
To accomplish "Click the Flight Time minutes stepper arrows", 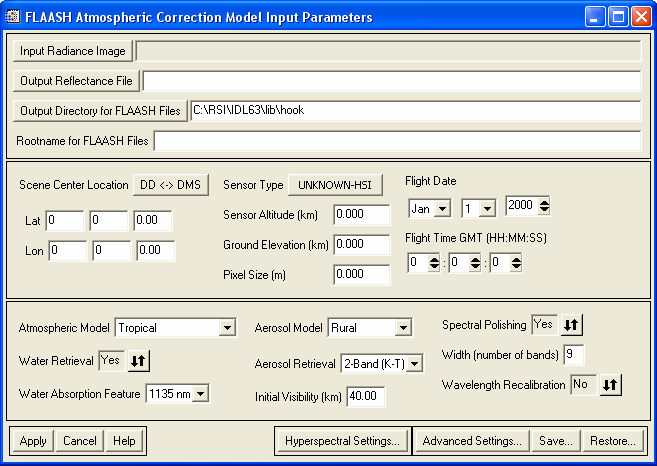I will tap(475, 263).
